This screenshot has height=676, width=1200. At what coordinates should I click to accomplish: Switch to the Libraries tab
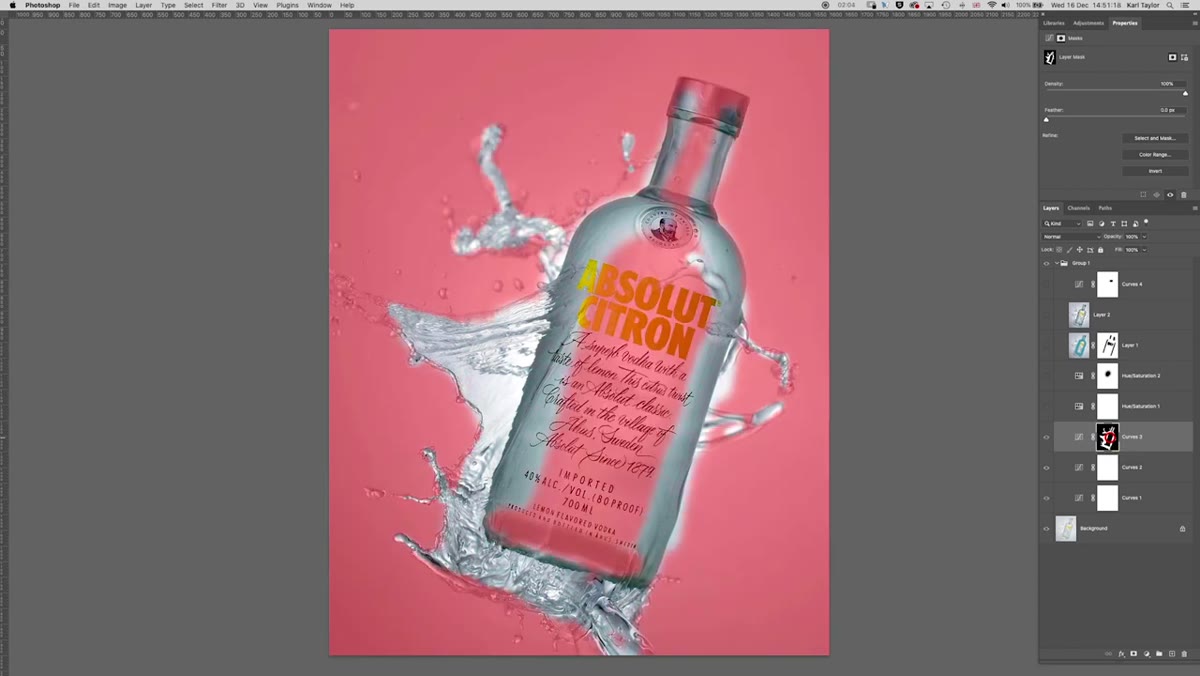(1054, 23)
